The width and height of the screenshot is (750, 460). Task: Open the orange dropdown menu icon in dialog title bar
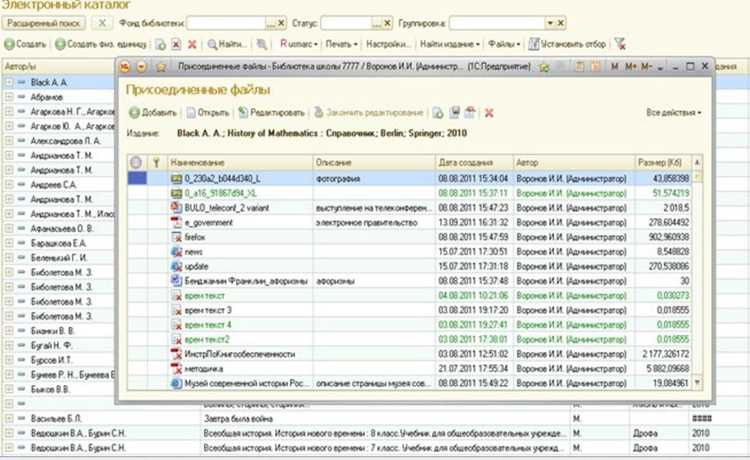point(142,67)
